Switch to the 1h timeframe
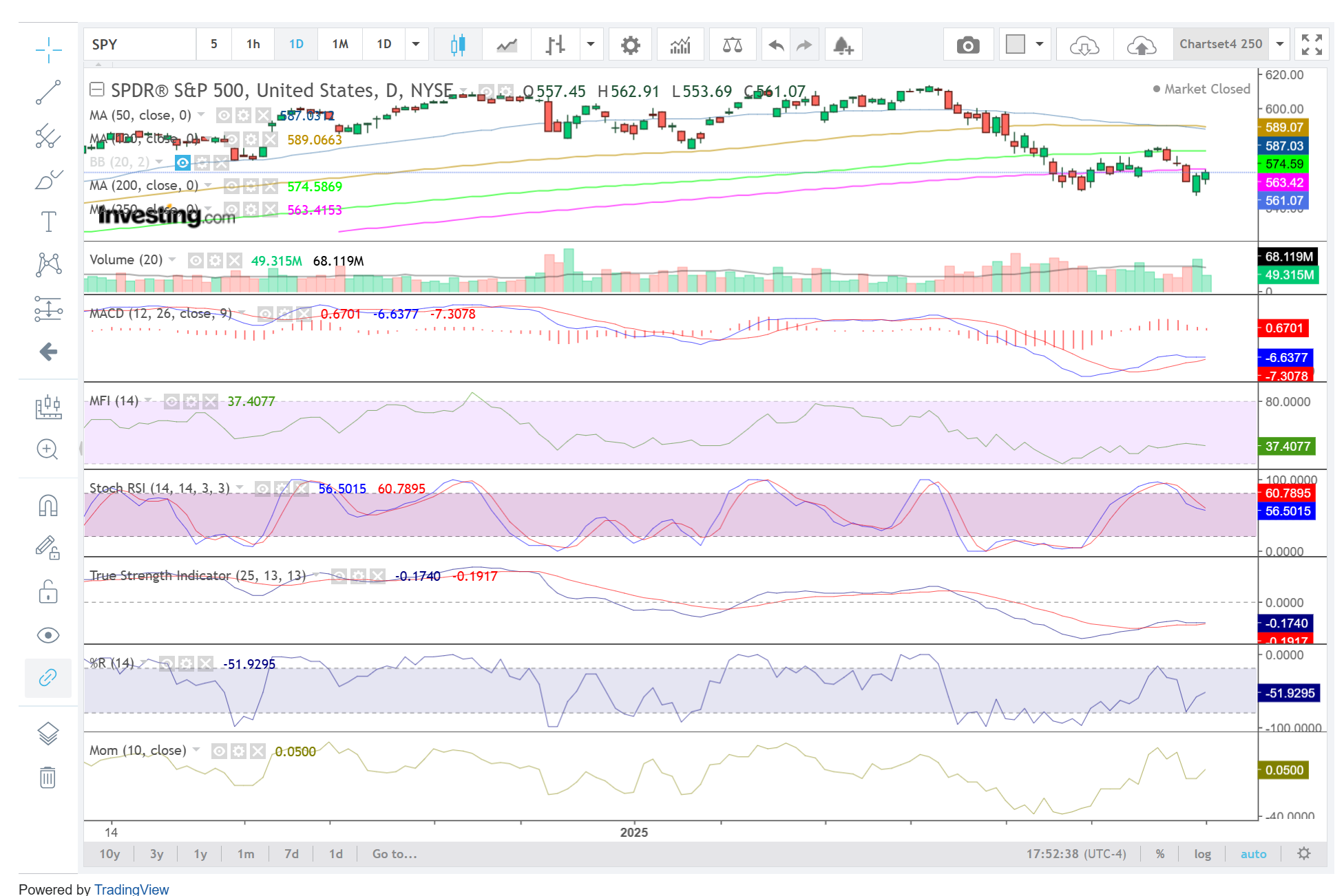Screen dimensions: 1344x896 [253, 45]
